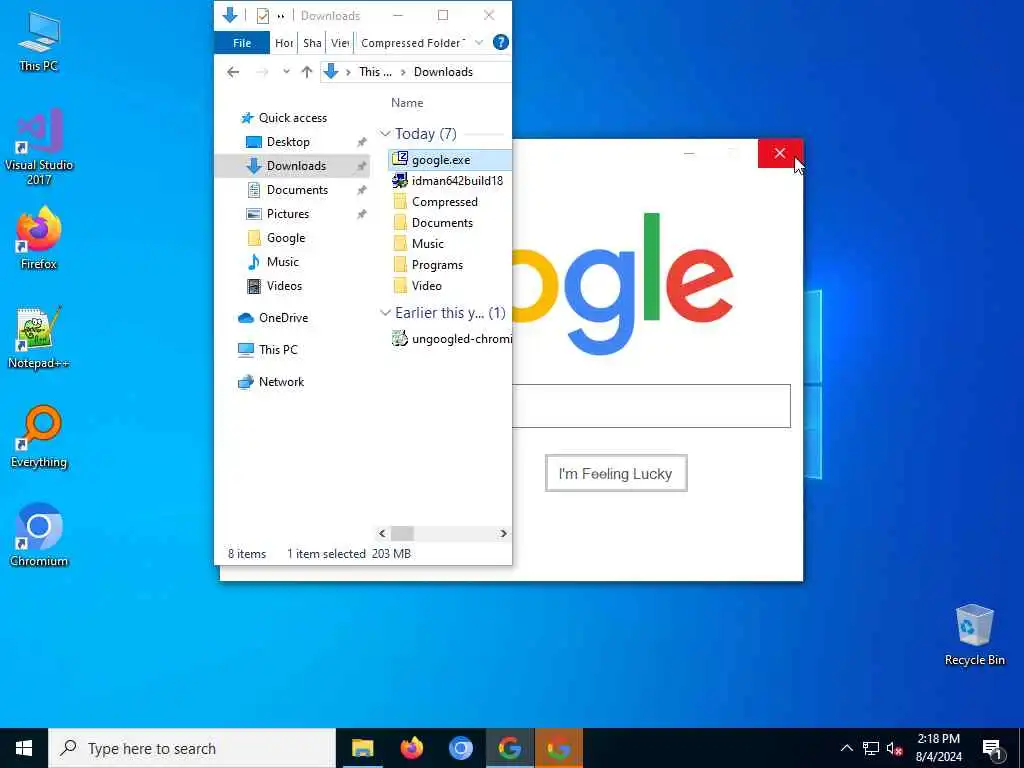The height and width of the screenshot is (768, 1024).
Task: Select Network in navigation pane
Action: pyautogui.click(x=281, y=381)
